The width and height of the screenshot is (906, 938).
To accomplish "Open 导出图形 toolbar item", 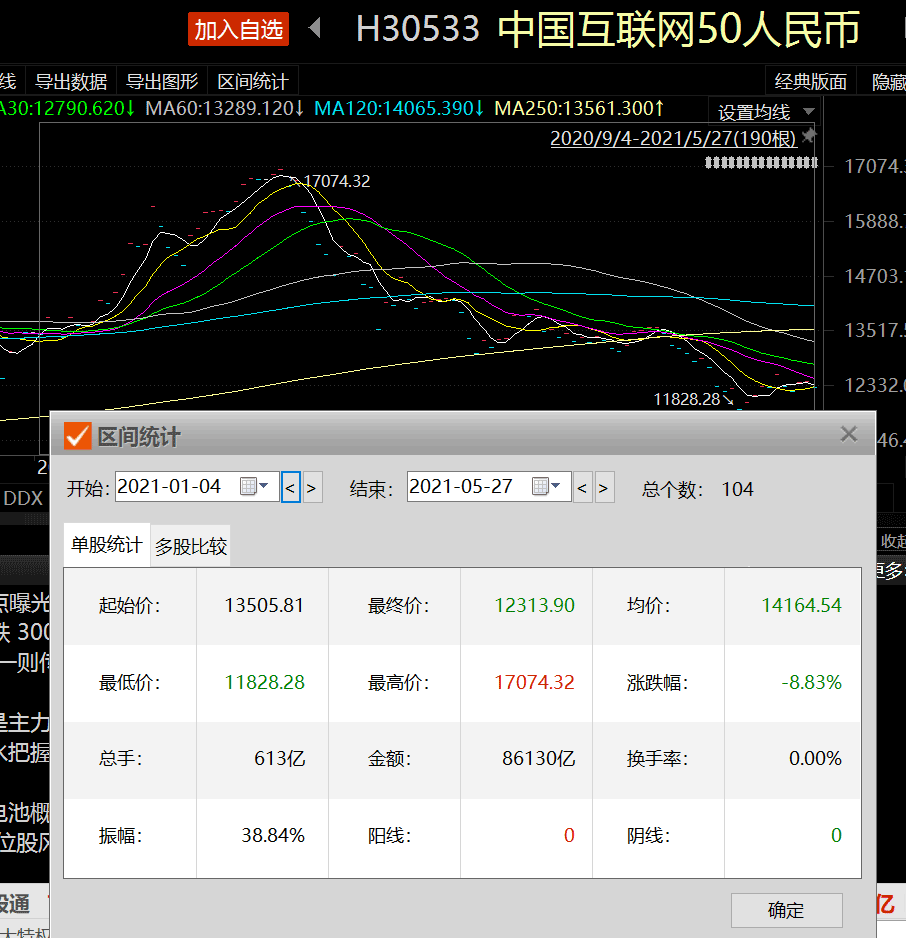I will click(x=162, y=81).
